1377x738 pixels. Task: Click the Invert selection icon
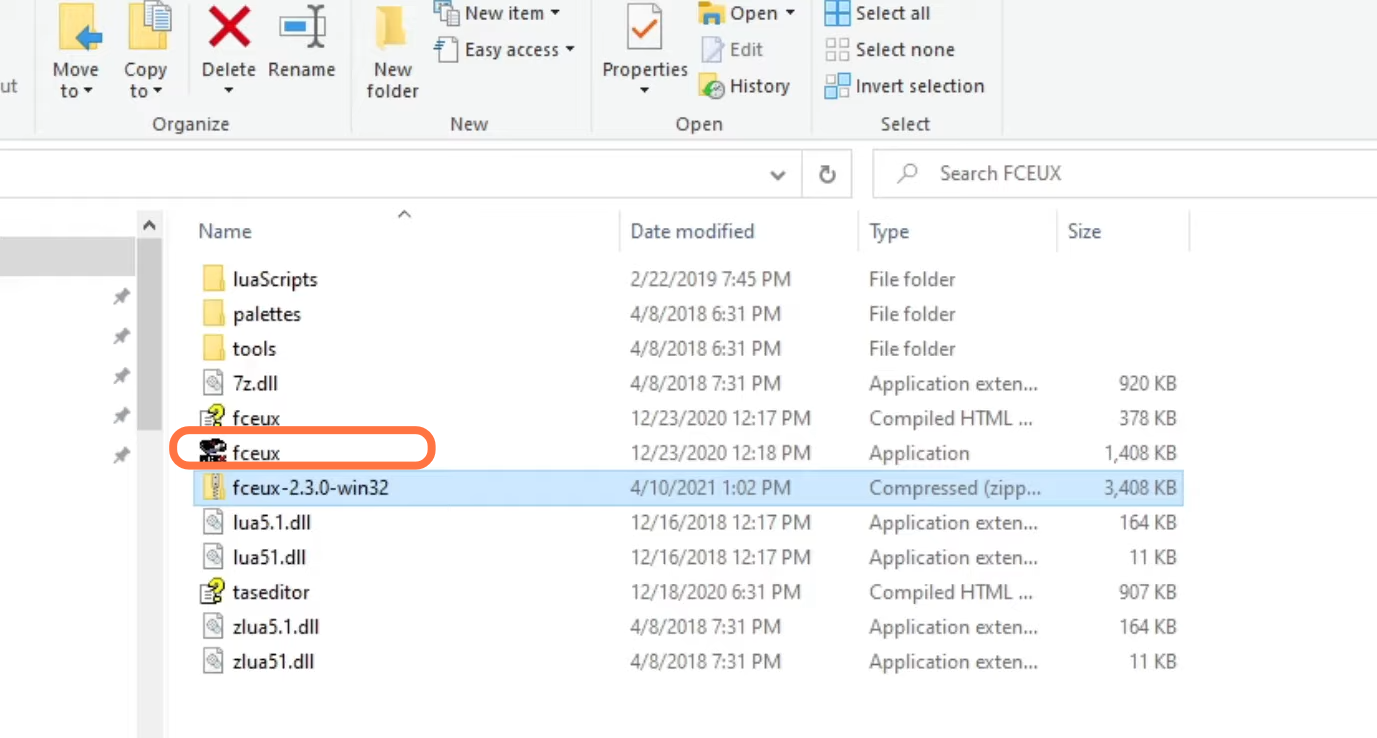837,86
